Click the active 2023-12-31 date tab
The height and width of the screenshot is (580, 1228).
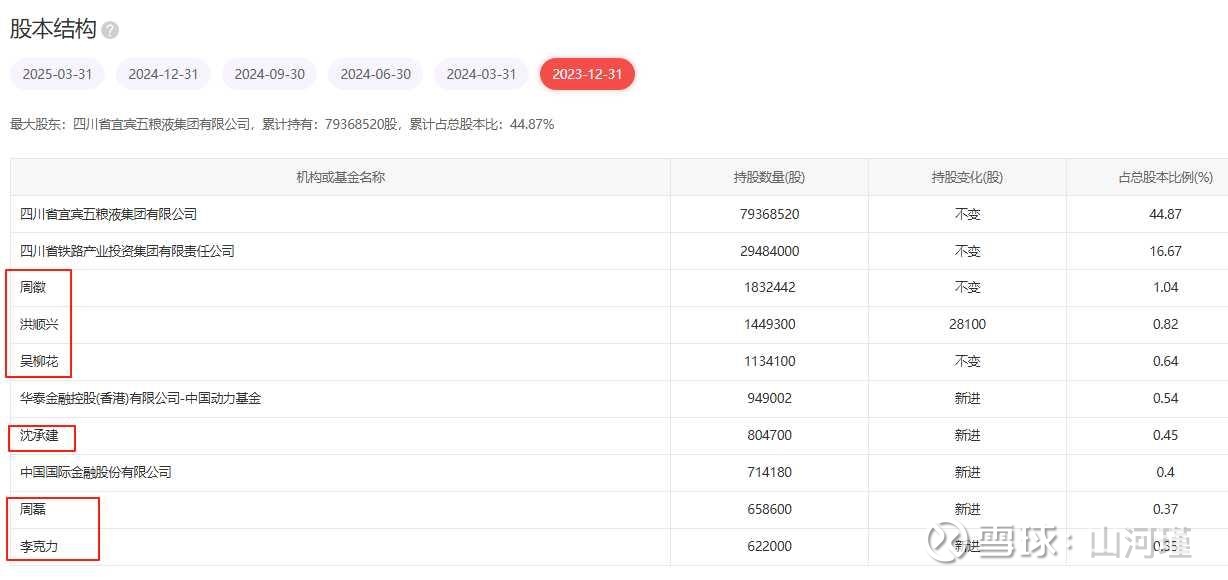(x=587, y=74)
